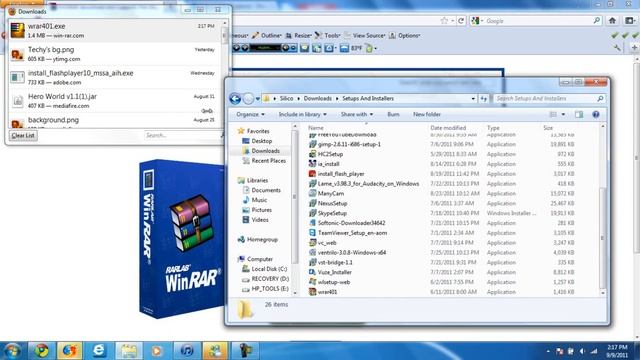Click the Google search box in Firefox

tap(536, 20)
